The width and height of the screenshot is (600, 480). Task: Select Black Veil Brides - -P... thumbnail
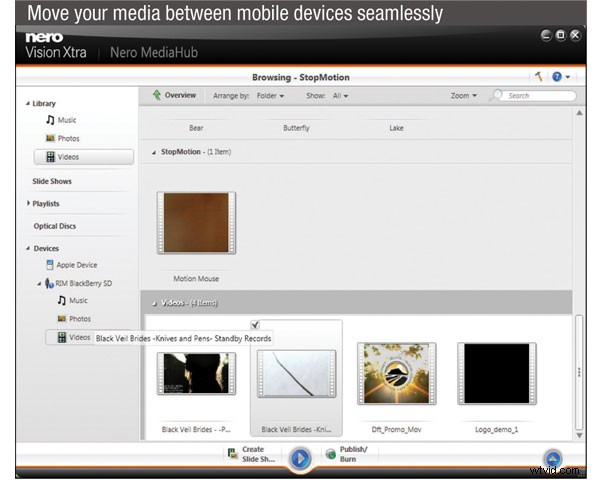196,374
